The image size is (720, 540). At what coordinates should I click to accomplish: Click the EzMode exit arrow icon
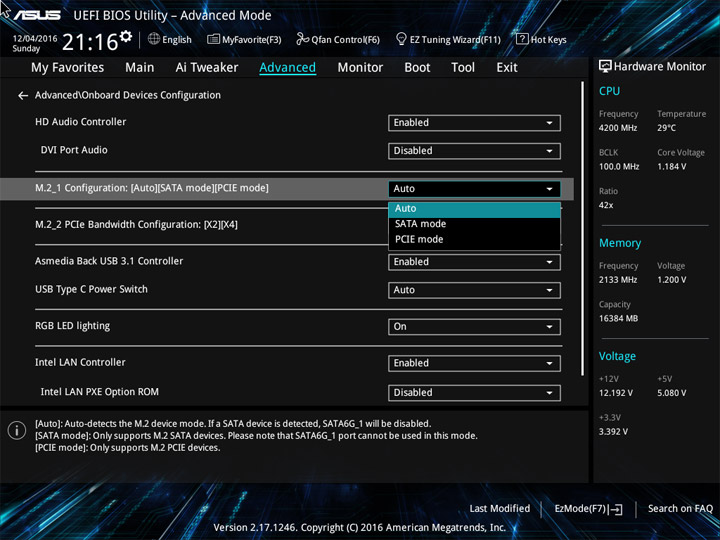click(616, 509)
